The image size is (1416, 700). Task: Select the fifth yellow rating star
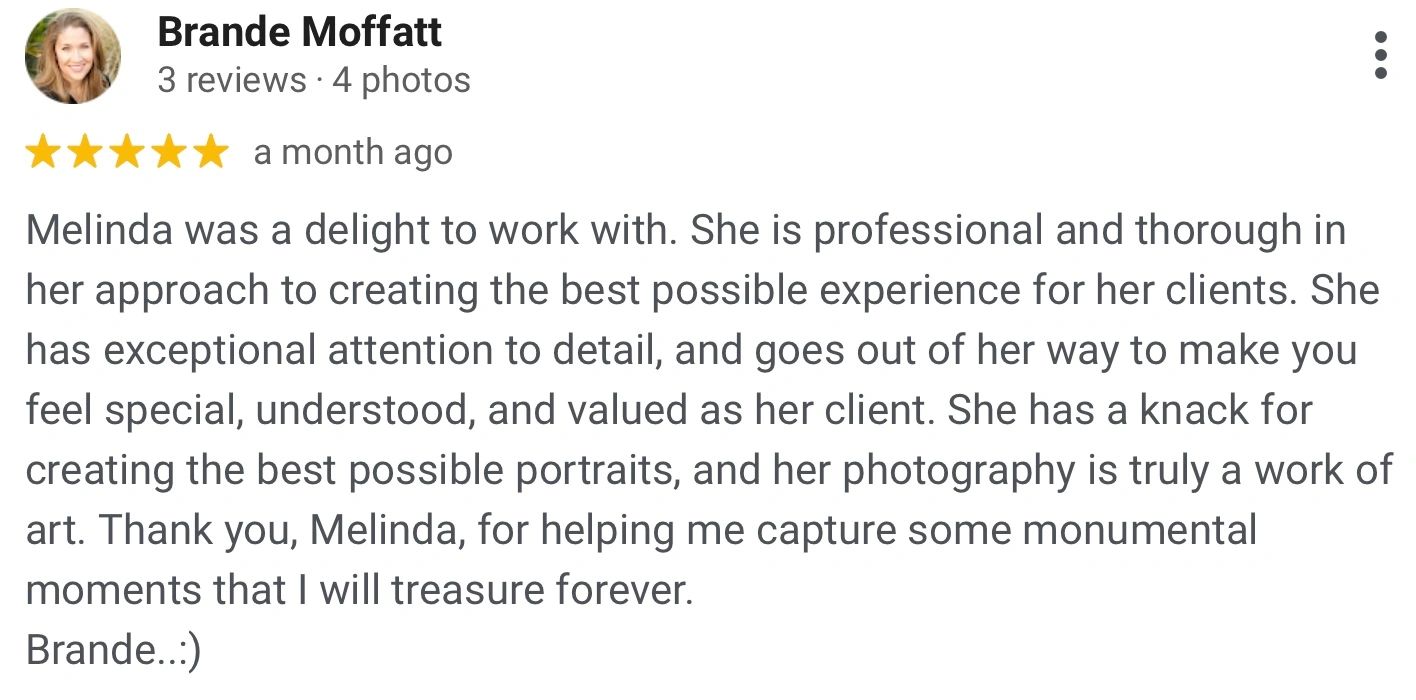(x=211, y=153)
